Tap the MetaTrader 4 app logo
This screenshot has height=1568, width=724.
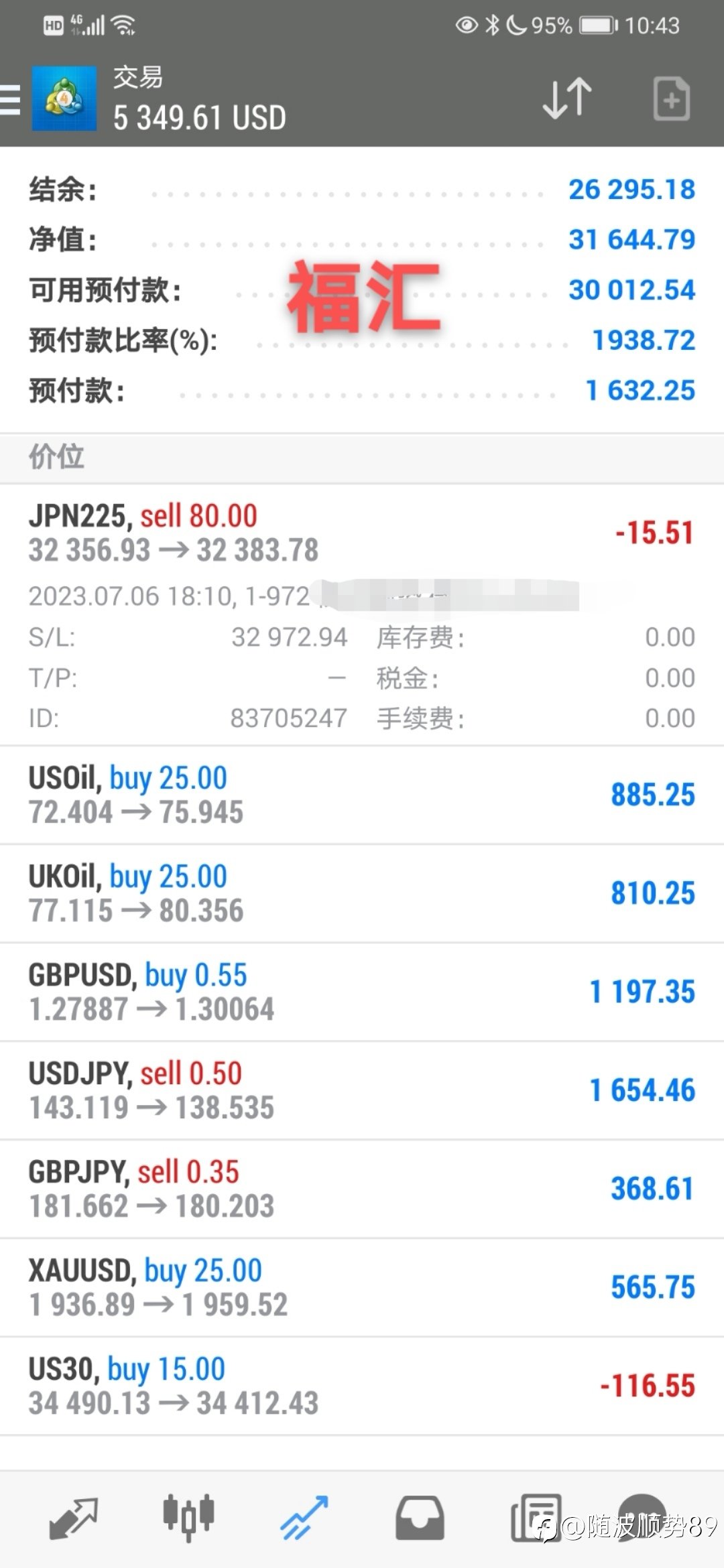[x=64, y=99]
